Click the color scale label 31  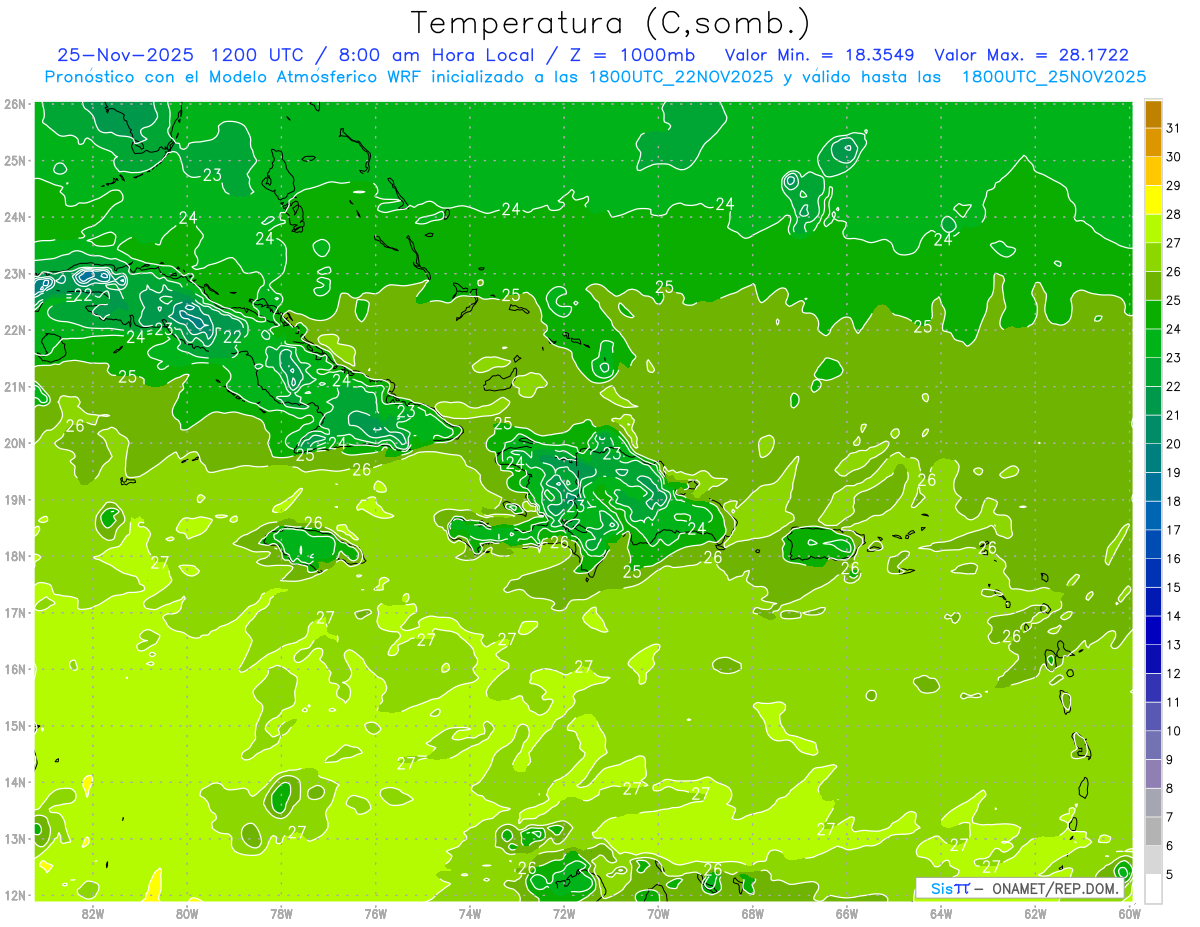[1174, 128]
